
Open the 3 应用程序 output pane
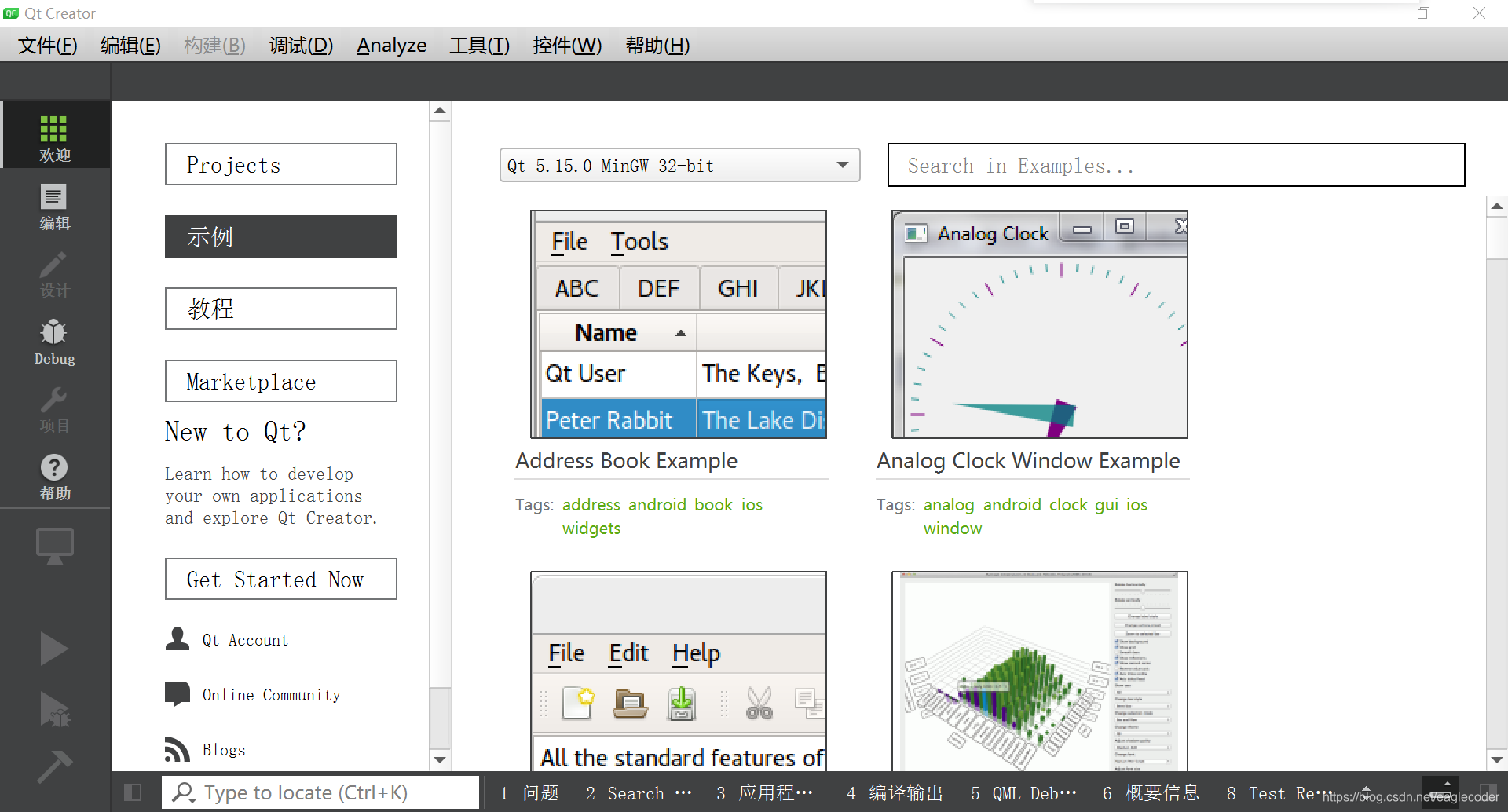click(x=765, y=793)
